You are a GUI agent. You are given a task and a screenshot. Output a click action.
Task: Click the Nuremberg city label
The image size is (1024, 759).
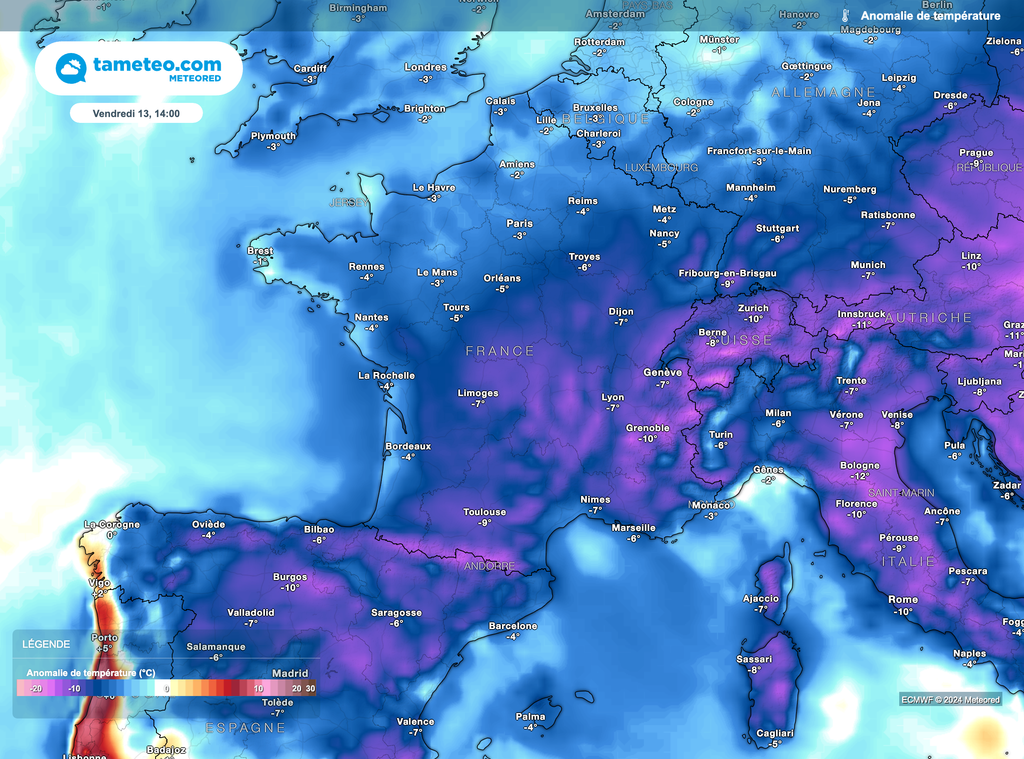pos(850,189)
